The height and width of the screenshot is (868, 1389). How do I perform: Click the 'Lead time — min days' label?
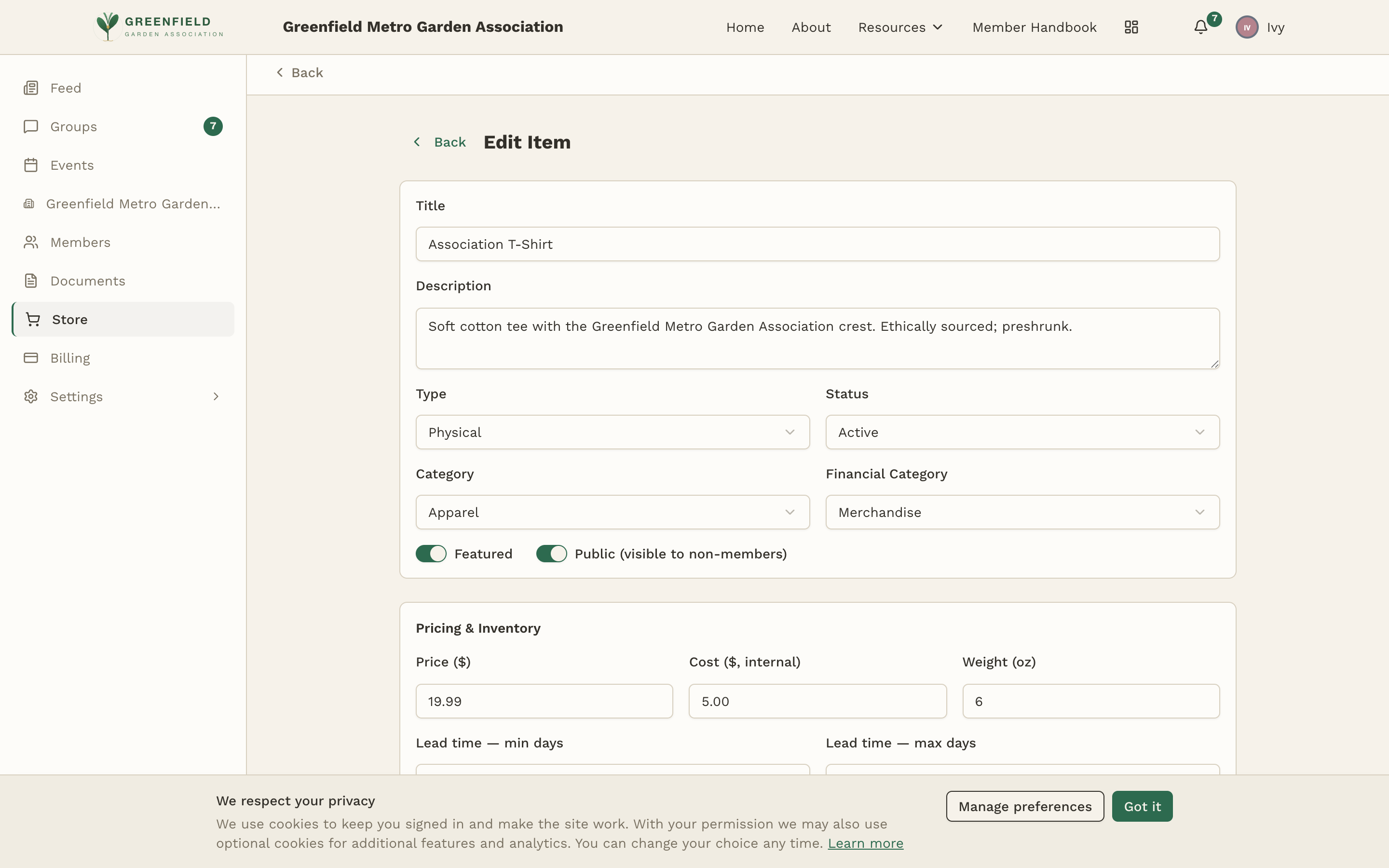489,743
